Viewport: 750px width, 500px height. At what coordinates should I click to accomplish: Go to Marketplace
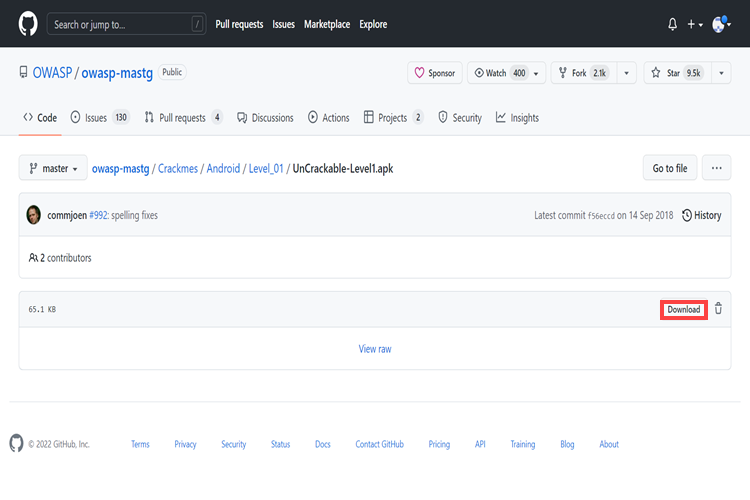point(327,24)
